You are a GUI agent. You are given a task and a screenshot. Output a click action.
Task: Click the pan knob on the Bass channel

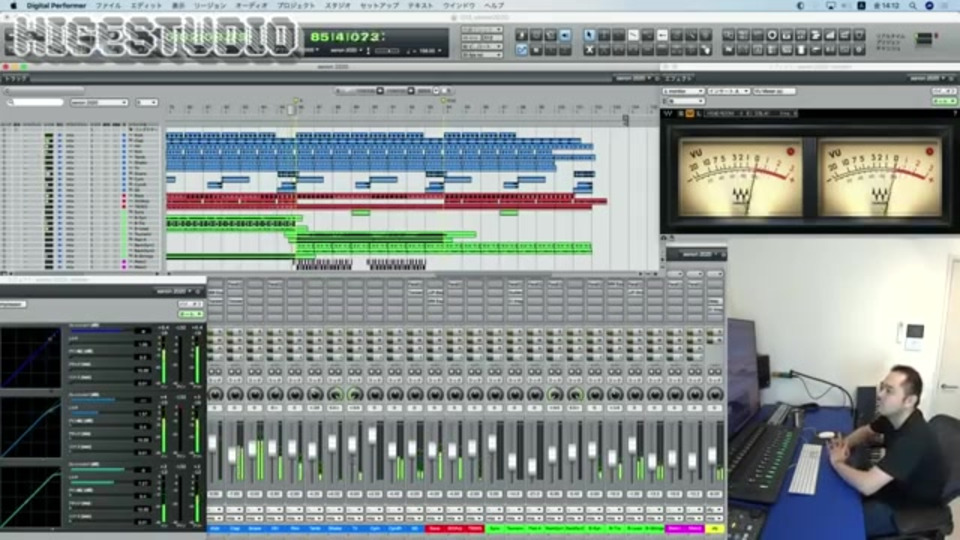[x=436, y=394]
